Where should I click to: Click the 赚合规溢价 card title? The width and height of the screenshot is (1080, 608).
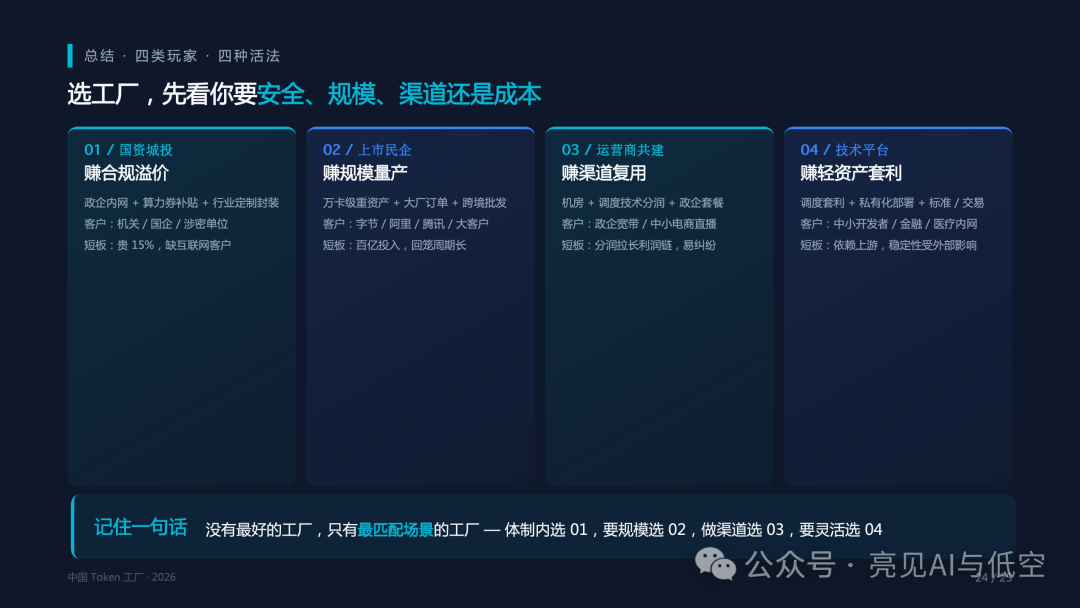(126, 173)
